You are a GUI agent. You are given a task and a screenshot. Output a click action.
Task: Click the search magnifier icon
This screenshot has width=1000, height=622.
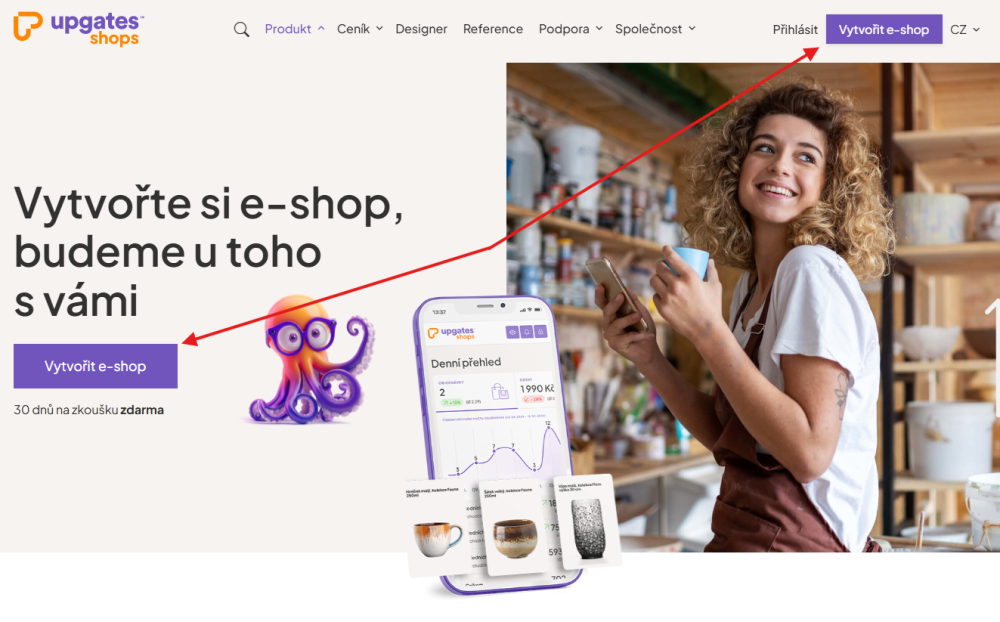[241, 29]
